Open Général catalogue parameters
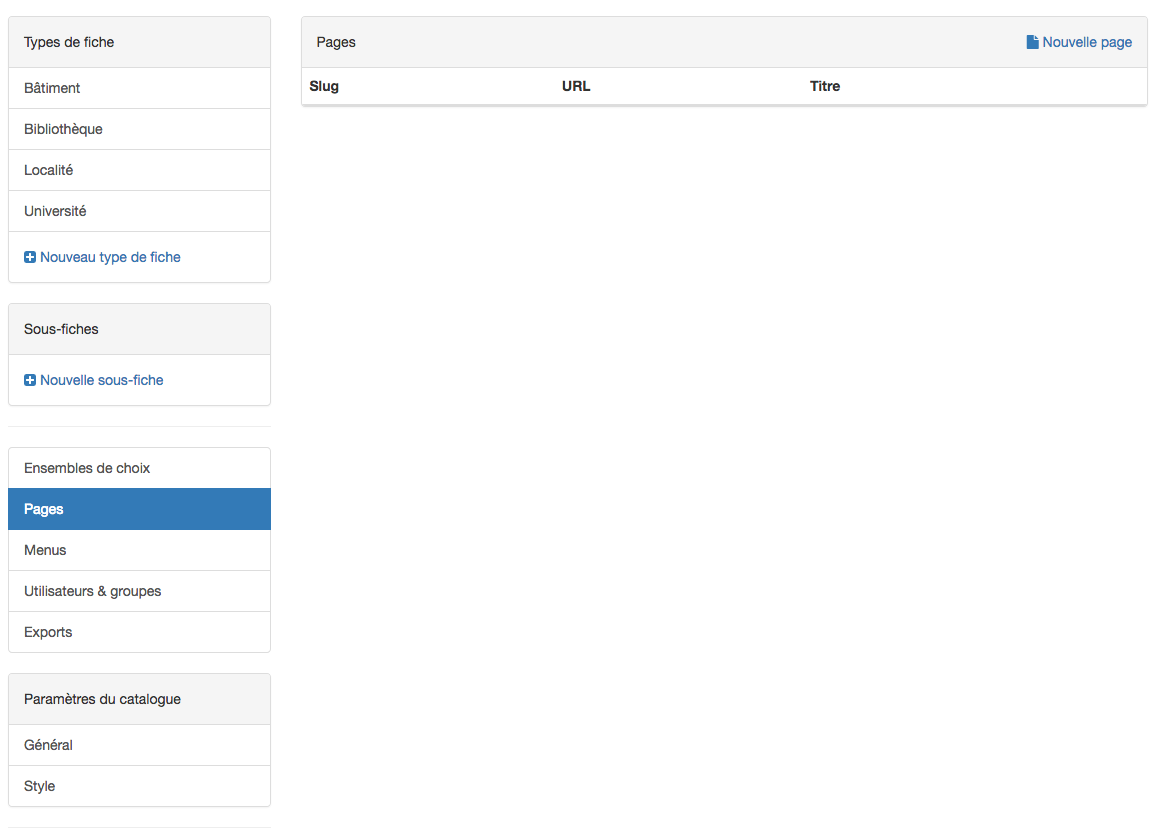This screenshot has width=1167, height=837. (48, 745)
